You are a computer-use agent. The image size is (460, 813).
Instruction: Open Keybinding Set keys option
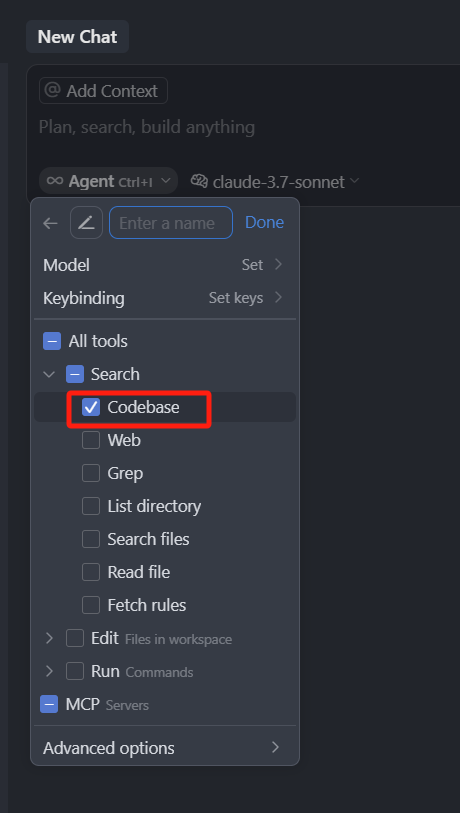click(164, 298)
